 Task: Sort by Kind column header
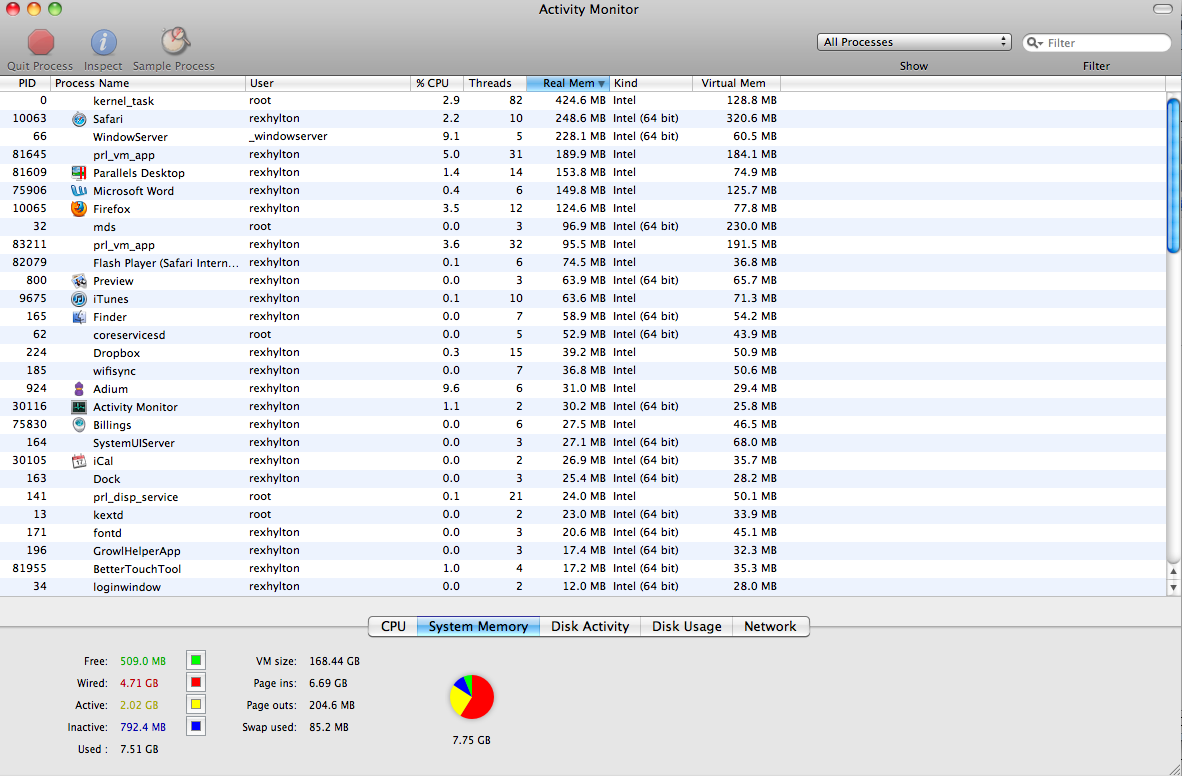click(x=651, y=83)
